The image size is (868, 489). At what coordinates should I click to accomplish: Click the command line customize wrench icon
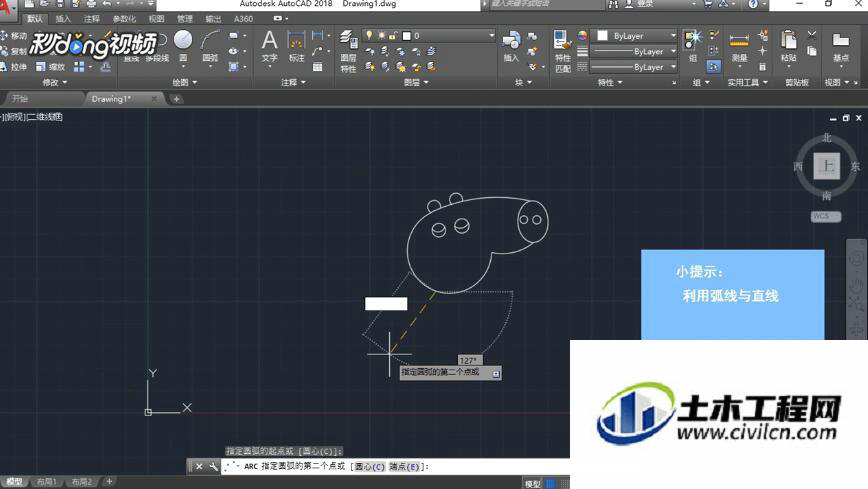[214, 466]
